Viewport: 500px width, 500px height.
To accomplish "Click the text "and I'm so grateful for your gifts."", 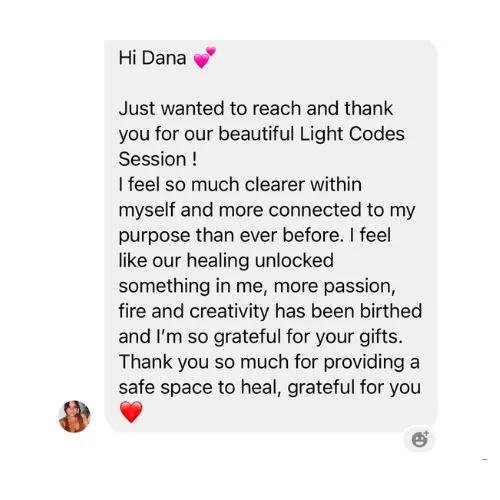I will (261, 337).
